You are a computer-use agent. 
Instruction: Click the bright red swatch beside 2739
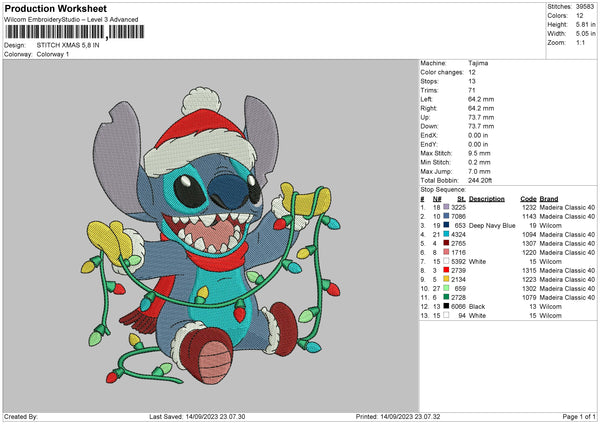click(x=446, y=270)
